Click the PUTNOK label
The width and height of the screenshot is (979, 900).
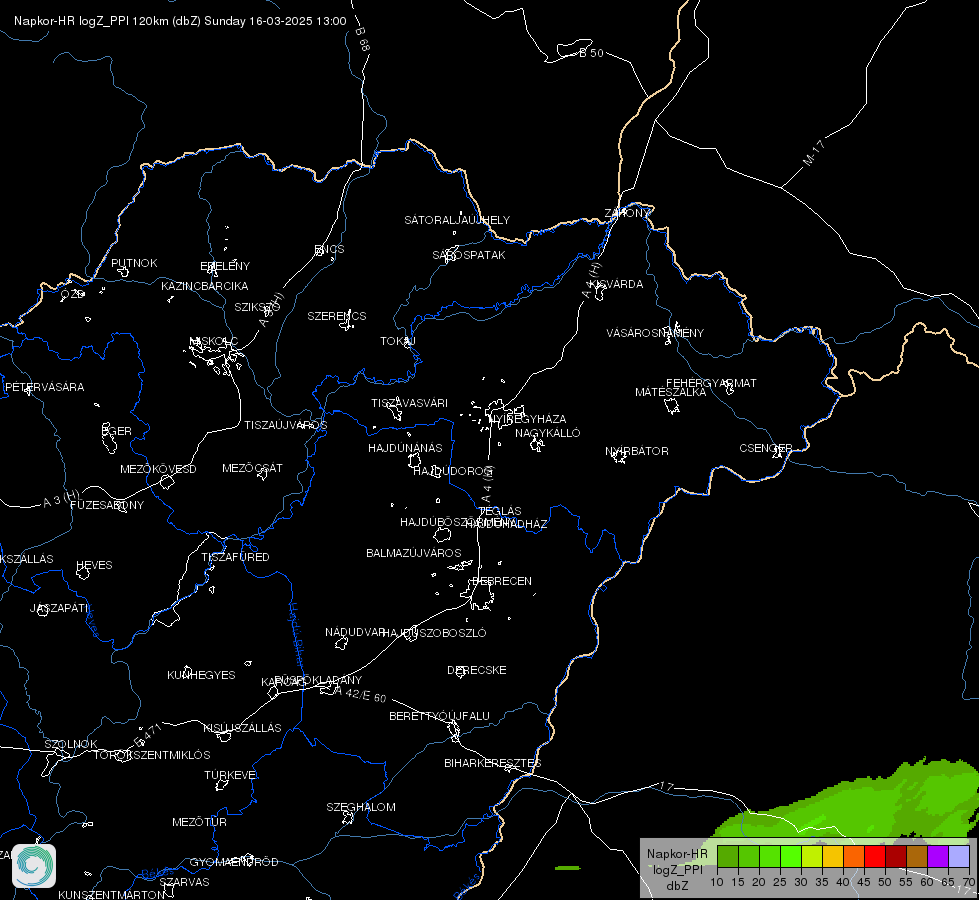coord(134,263)
